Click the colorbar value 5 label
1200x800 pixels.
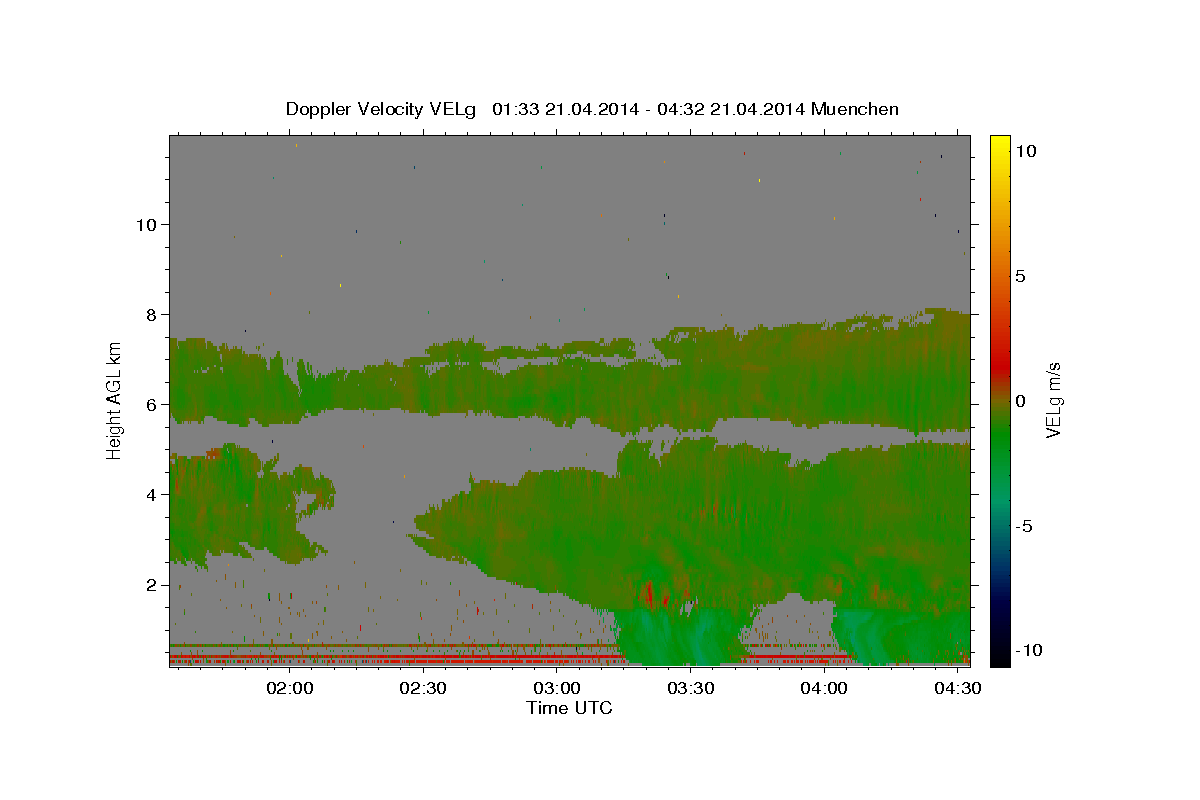[x=1020, y=275]
